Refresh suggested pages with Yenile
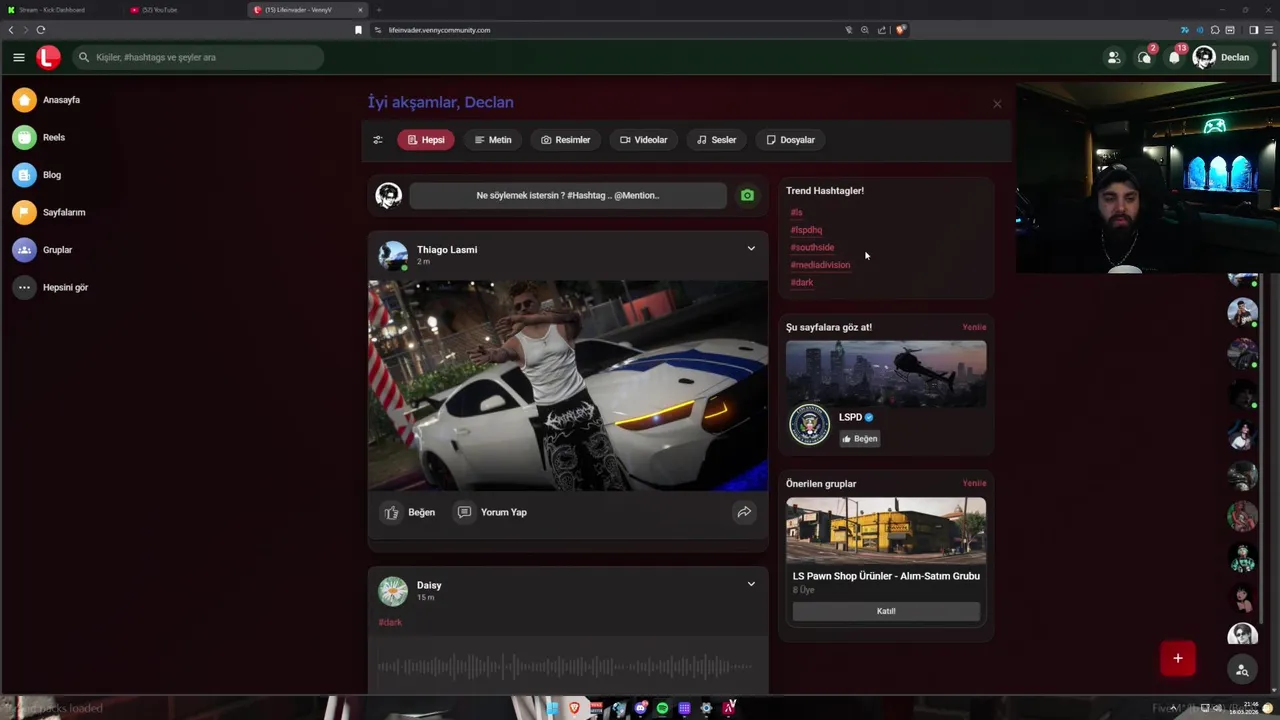1280x720 pixels. 974,327
